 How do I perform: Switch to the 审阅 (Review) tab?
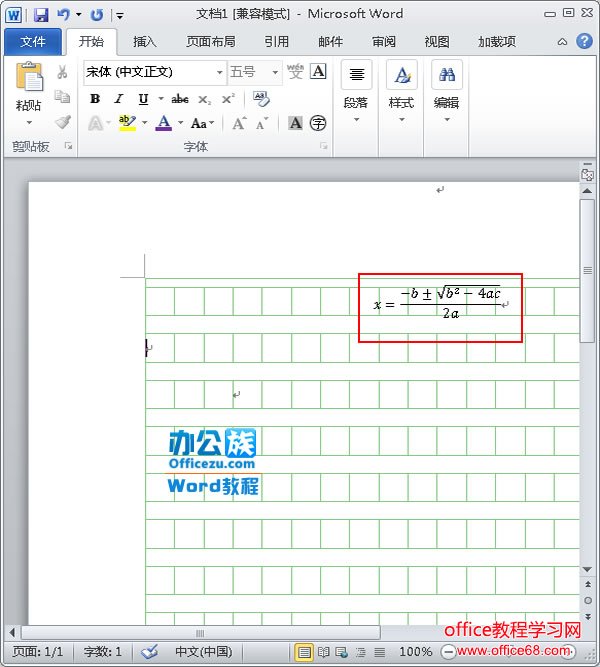tap(384, 42)
